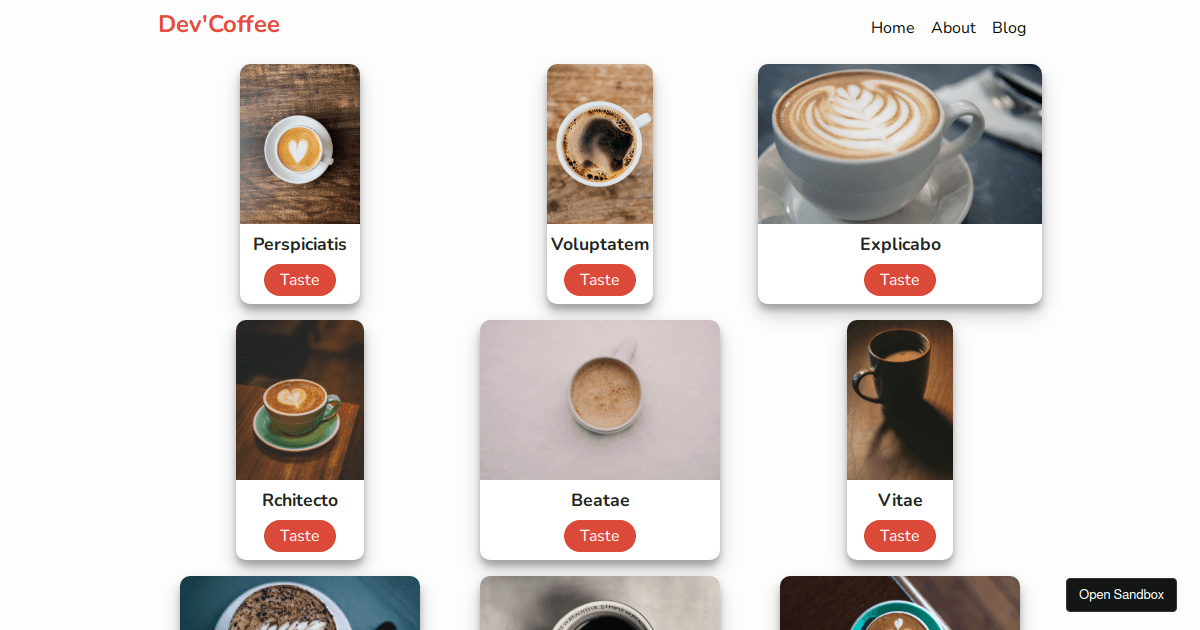Screen dimensions: 1200x630
Task: Open the Blog nav link
Action: pos(1009,28)
